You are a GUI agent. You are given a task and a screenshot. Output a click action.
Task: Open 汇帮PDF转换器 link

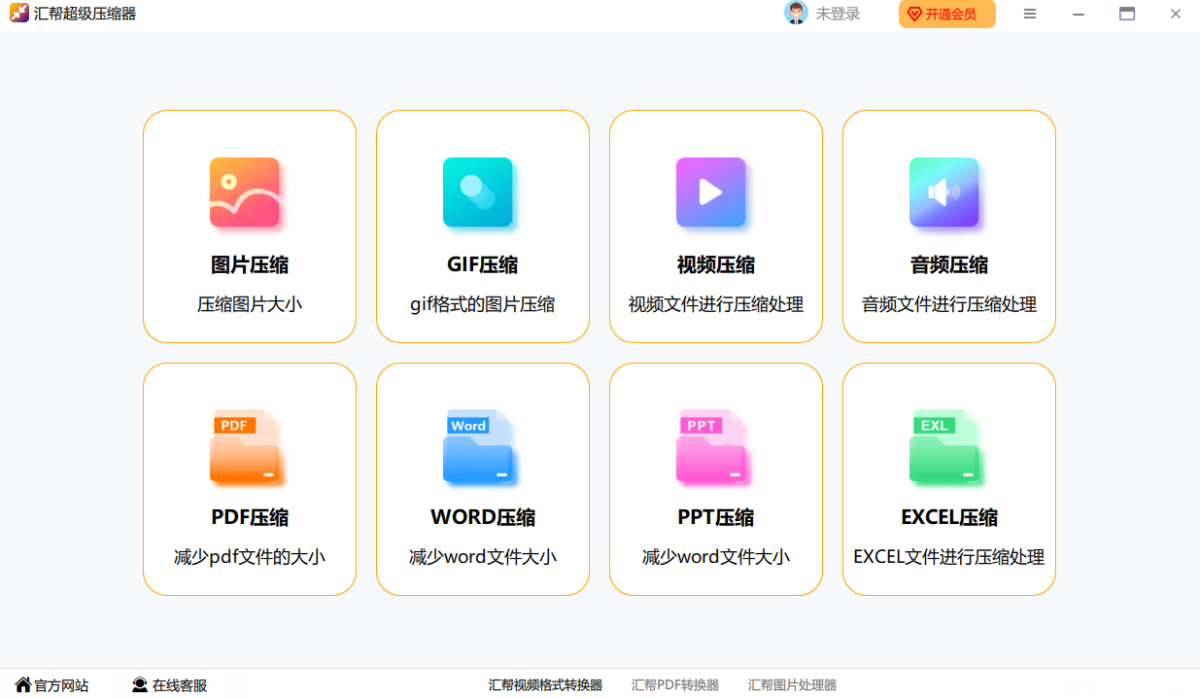675,685
